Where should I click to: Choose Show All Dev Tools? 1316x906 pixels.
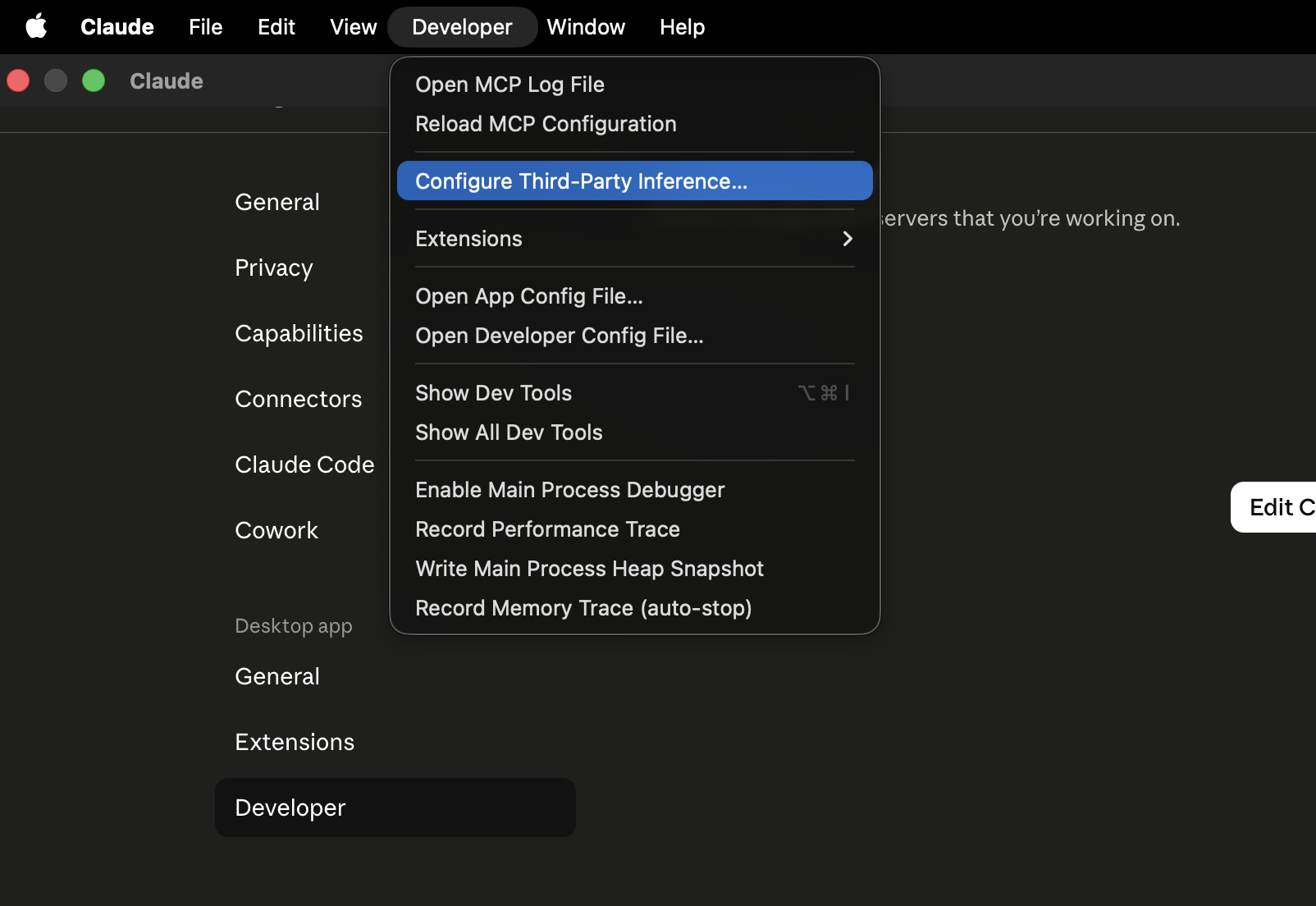634,432
